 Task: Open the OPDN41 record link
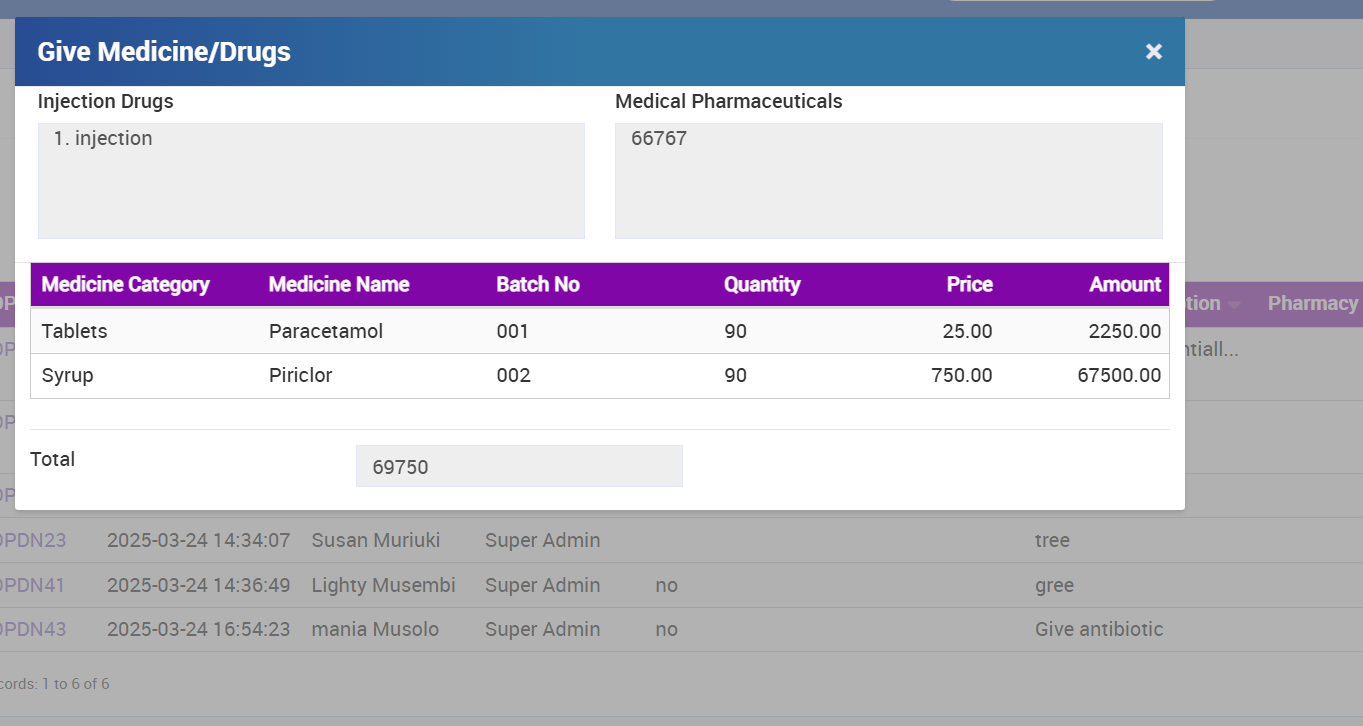coord(34,586)
